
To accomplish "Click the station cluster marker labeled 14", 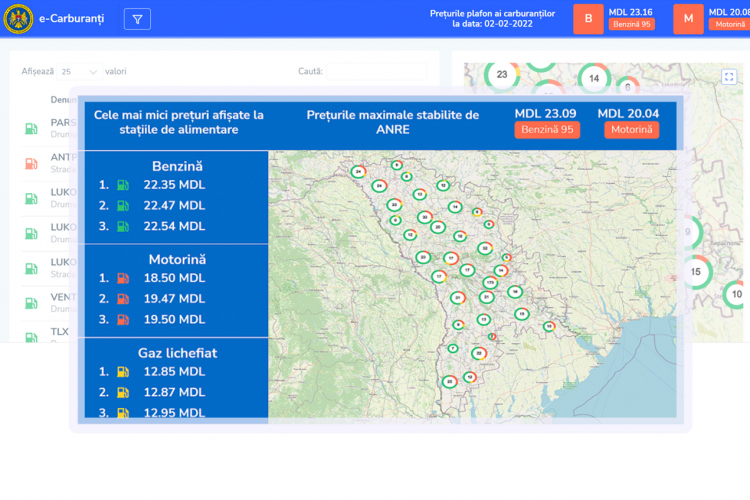I will pos(594,79).
